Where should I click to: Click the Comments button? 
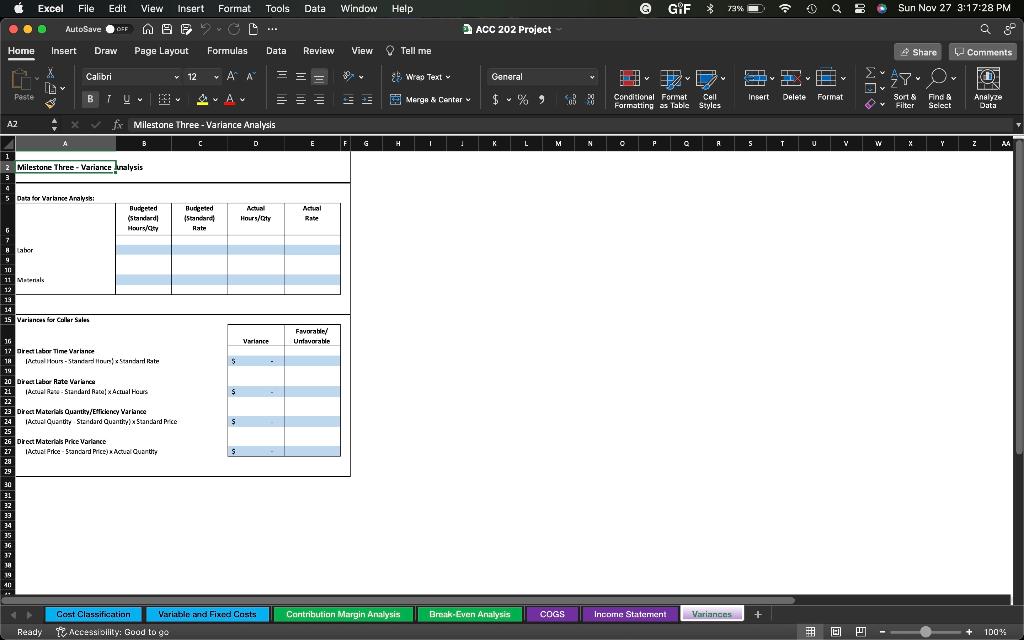pos(982,50)
